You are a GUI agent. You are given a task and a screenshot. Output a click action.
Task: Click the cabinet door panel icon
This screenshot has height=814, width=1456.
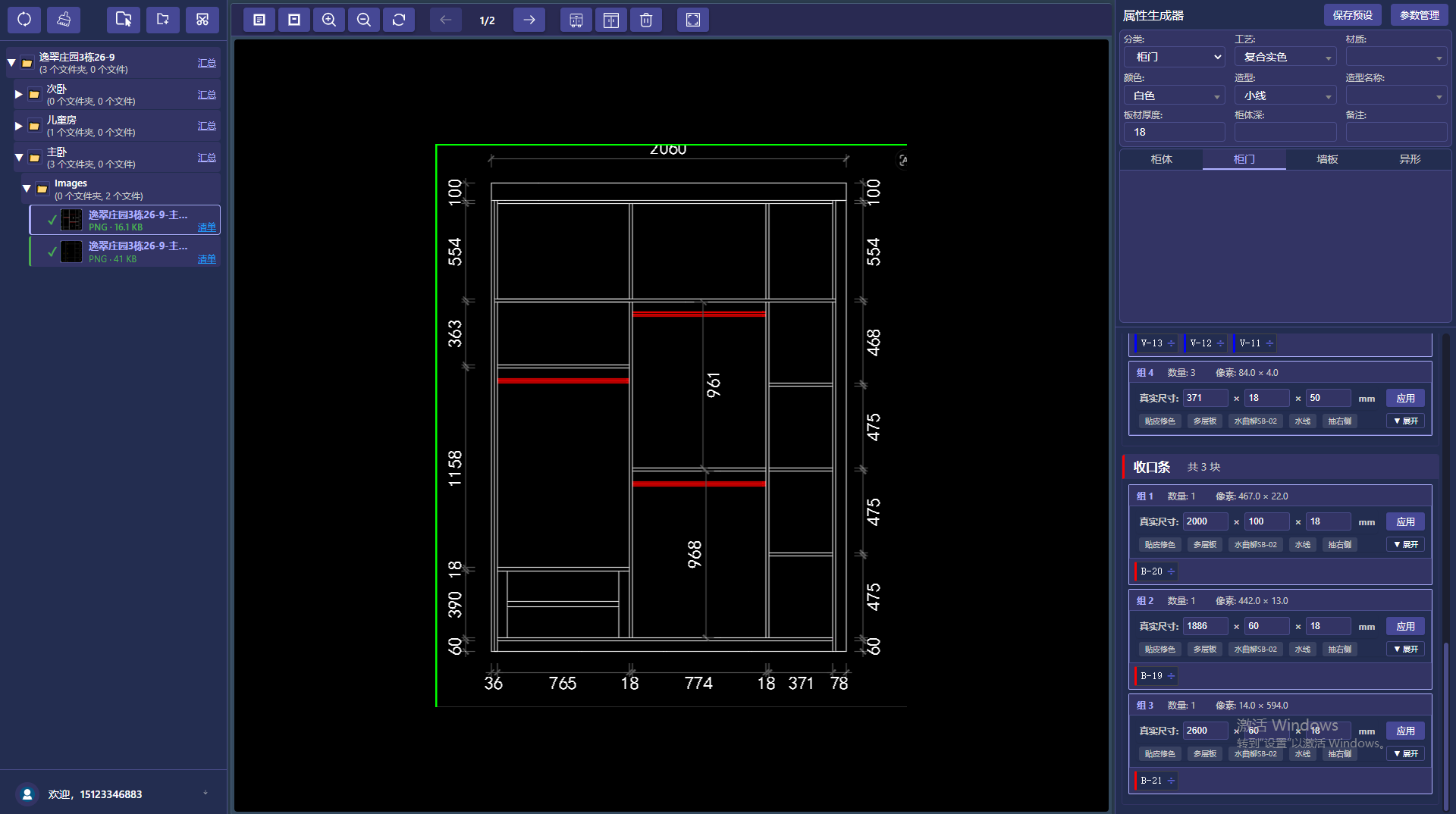coord(611,20)
